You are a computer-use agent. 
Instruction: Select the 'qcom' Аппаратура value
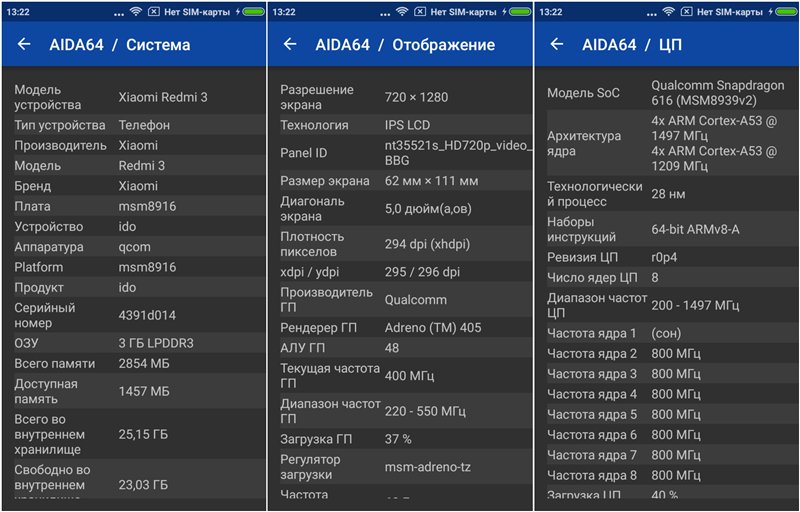(x=134, y=247)
